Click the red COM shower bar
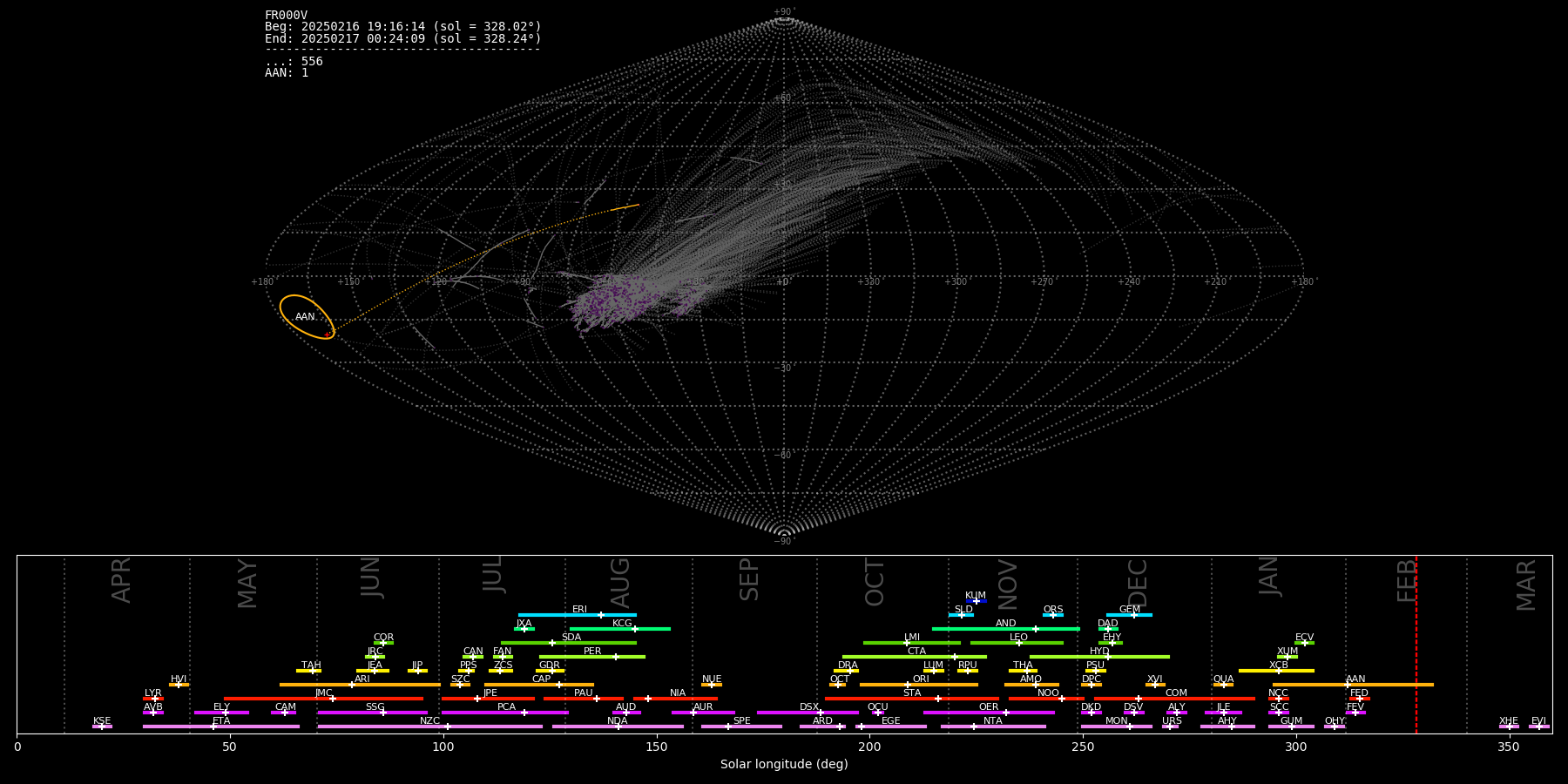1568x784 pixels. (x=1174, y=699)
